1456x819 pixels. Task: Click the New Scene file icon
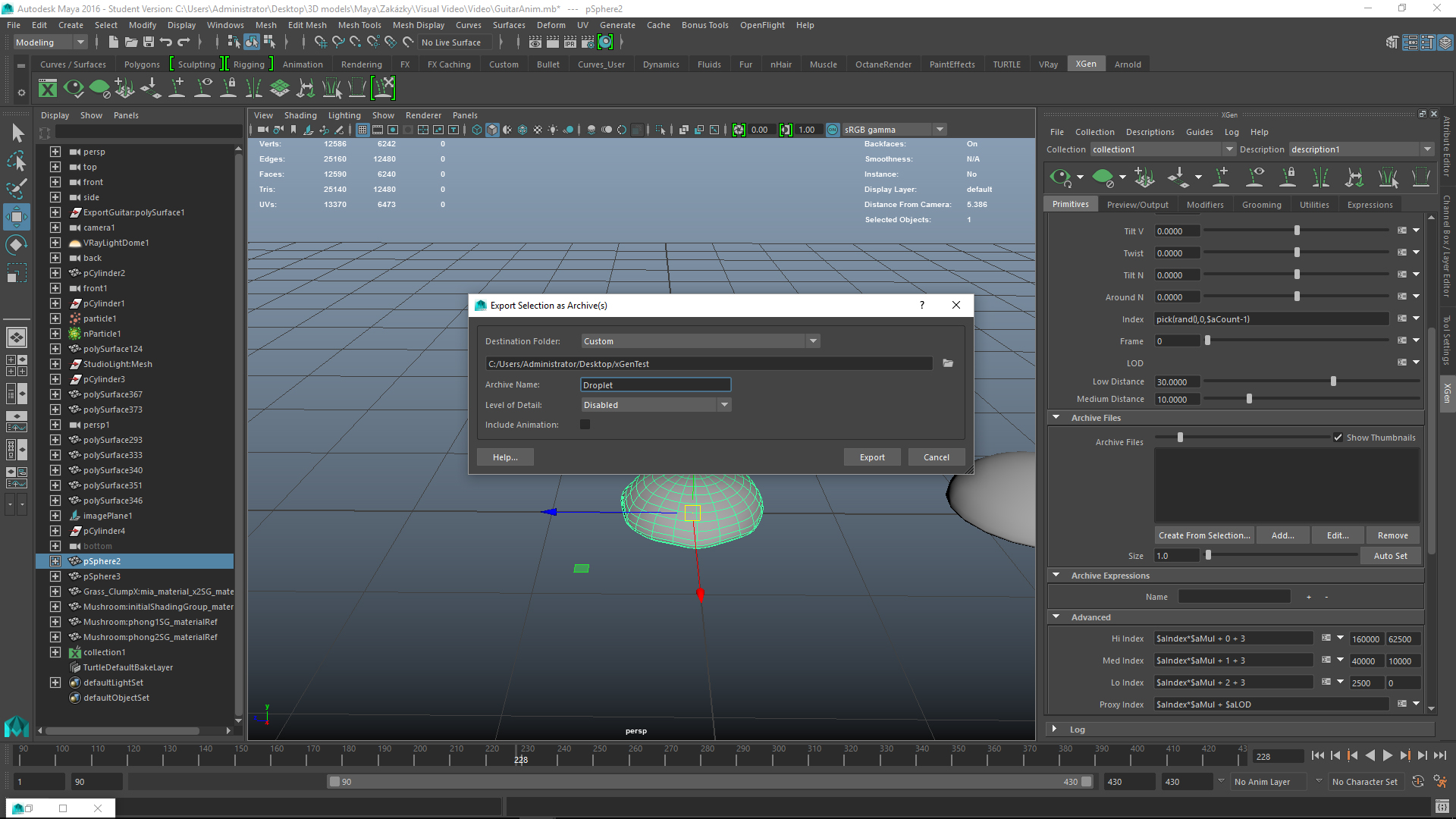coord(113,42)
